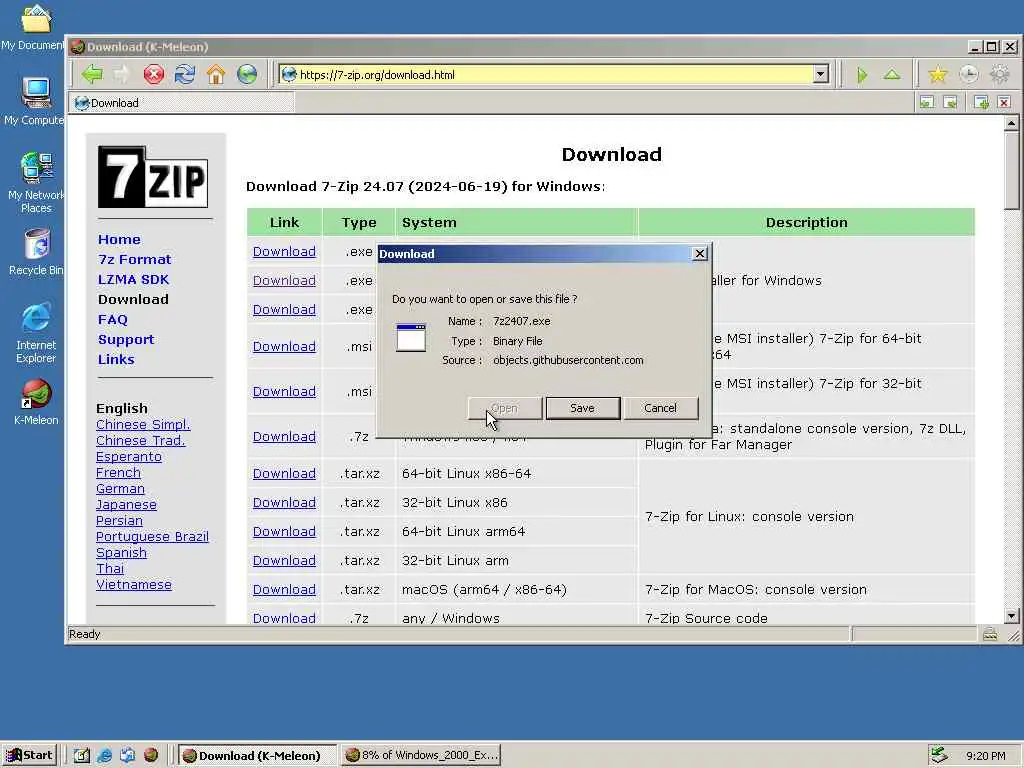
Task: Click Outlook Express quick launch icon
Action: click(127, 756)
